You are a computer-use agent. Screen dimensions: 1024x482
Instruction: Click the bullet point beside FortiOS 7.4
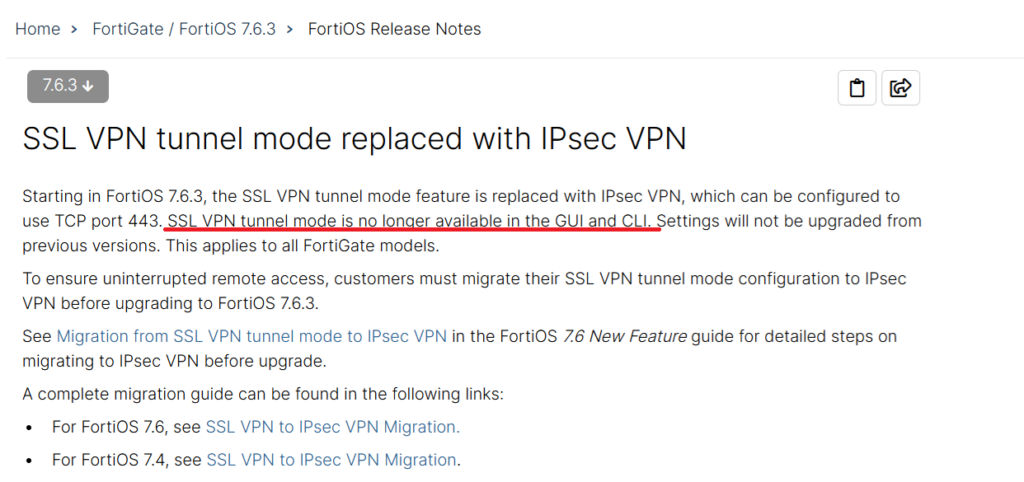click(x=29, y=461)
